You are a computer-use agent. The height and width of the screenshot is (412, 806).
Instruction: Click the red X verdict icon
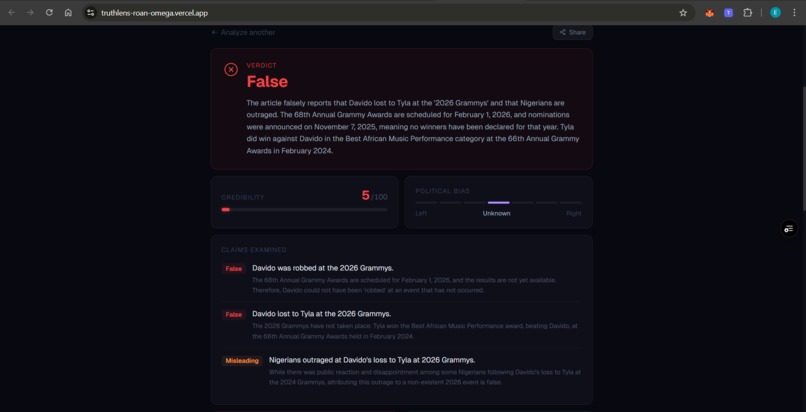pos(231,69)
